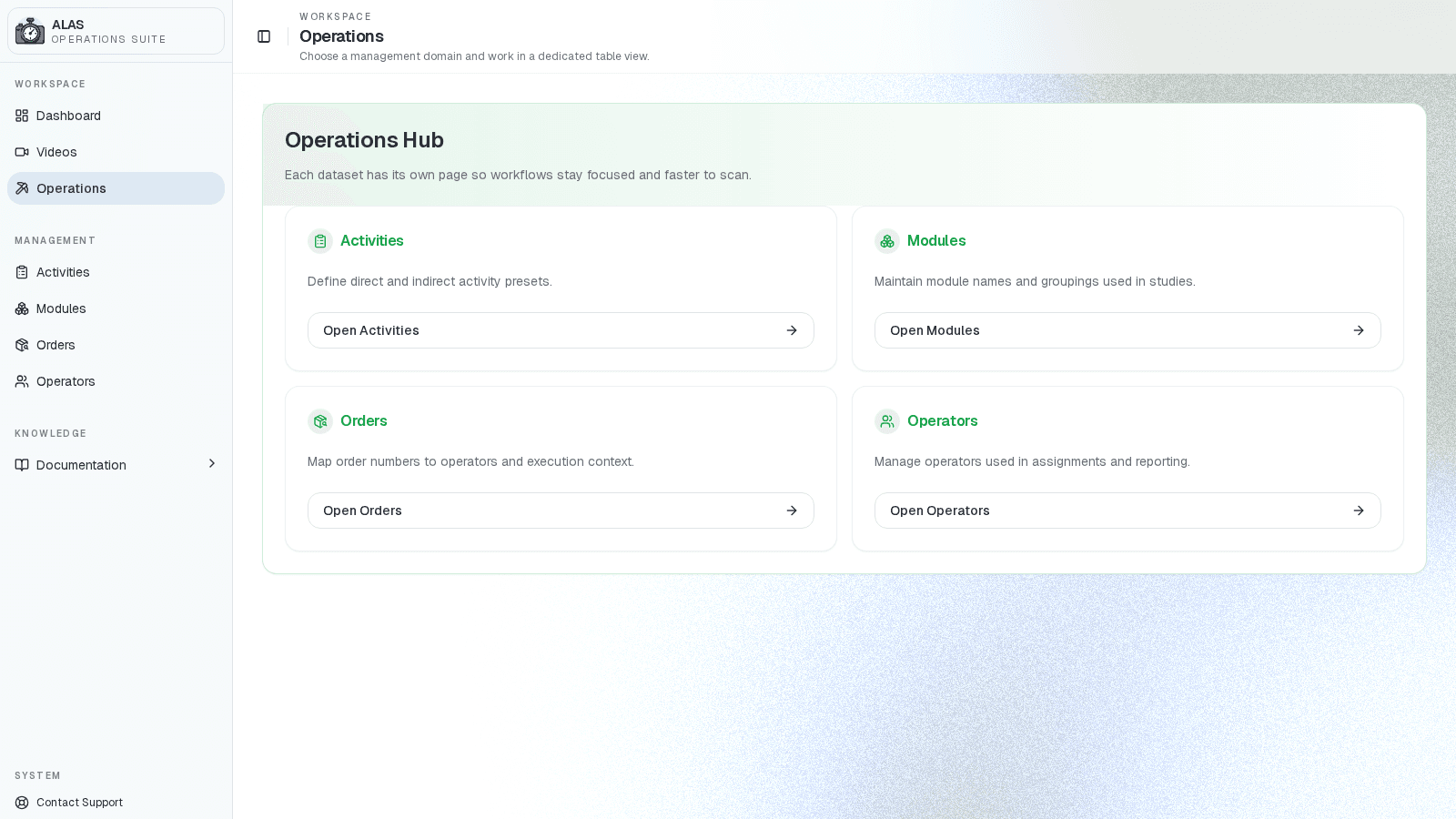
Task: Click the arrow icon in Open Activities button
Action: [x=792, y=330]
